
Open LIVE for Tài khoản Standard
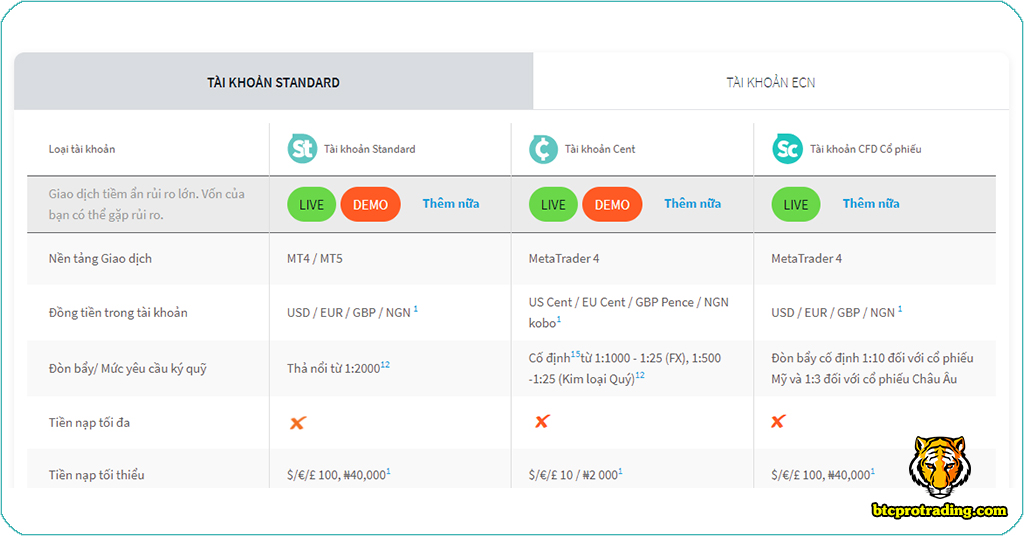pos(312,204)
